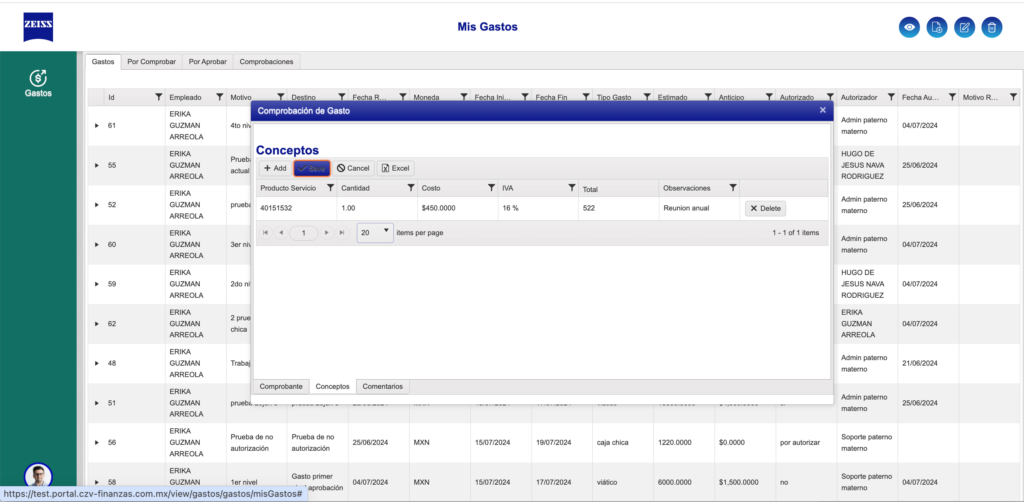Filter the Autorizador column

(891, 97)
